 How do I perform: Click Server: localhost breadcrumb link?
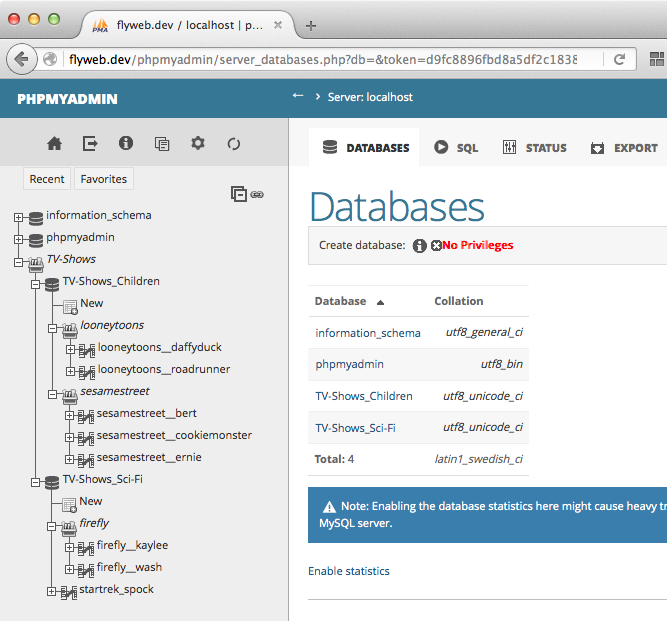370,97
